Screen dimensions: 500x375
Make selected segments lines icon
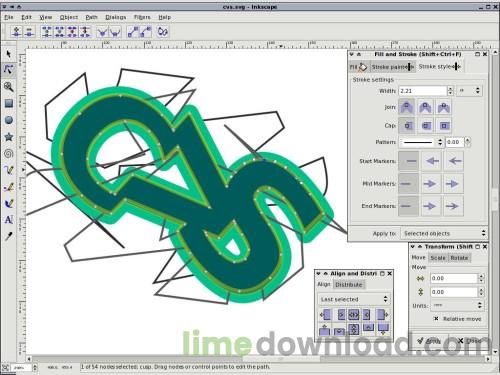pyautogui.click(x=133, y=32)
